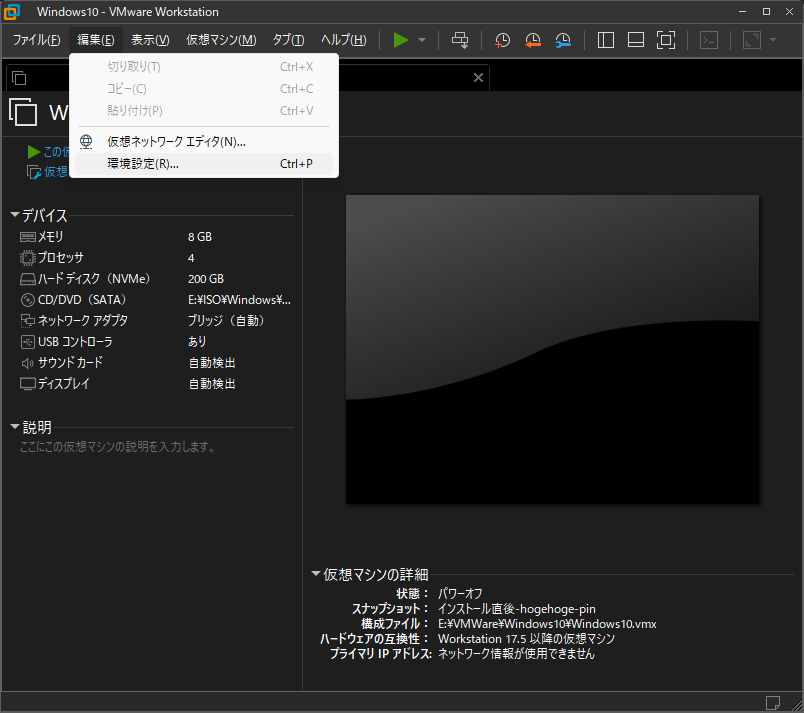The height and width of the screenshot is (713, 804).
Task: Click the config file path E:¥VMWare¥Windows10¥Windows10.vmx
Action: pyautogui.click(x=547, y=624)
